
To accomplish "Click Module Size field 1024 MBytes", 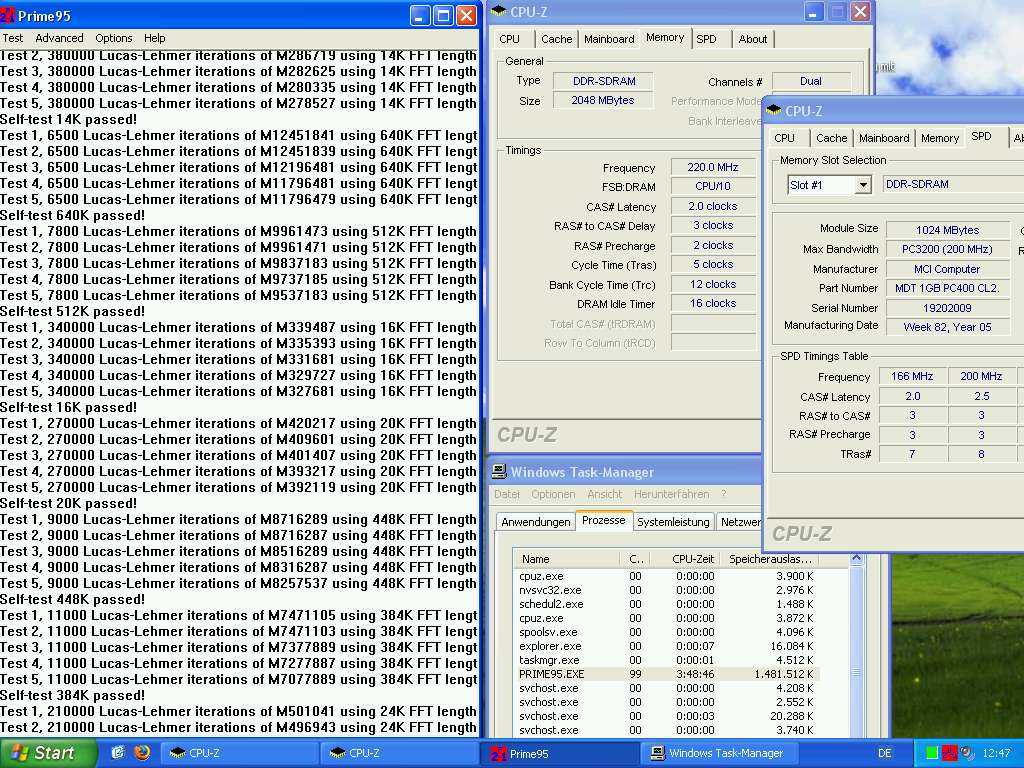I will click(x=948, y=230).
